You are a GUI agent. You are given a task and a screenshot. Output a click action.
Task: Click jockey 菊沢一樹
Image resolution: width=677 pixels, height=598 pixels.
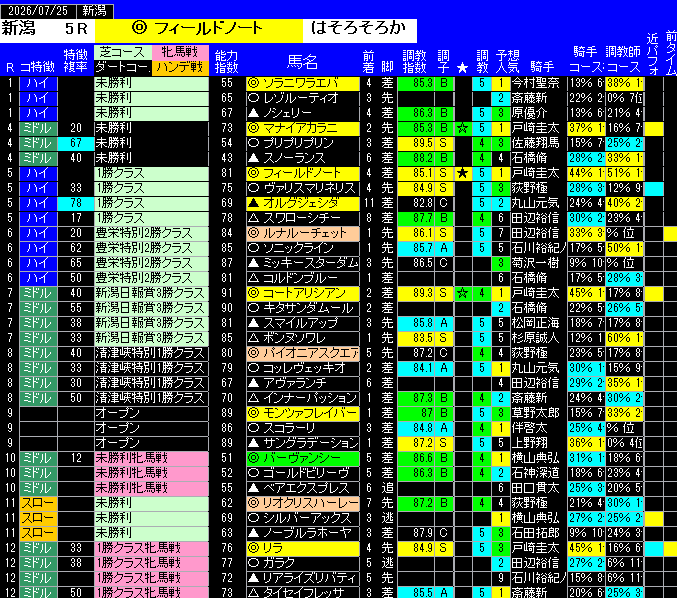(535, 263)
